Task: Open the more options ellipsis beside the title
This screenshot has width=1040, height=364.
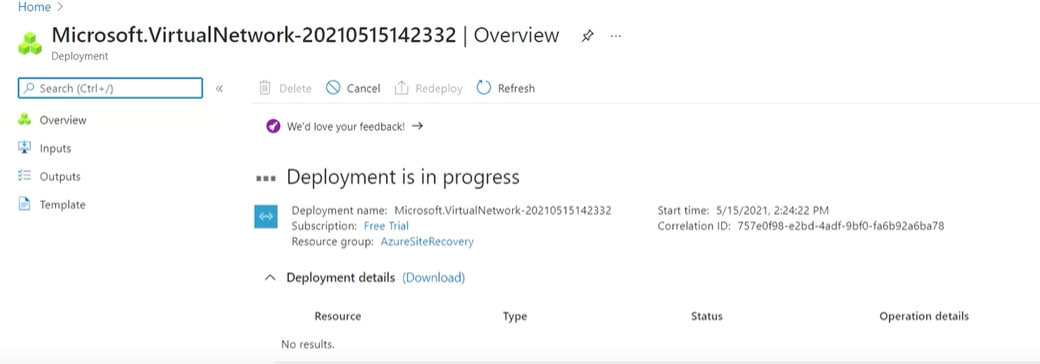Action: tap(616, 36)
